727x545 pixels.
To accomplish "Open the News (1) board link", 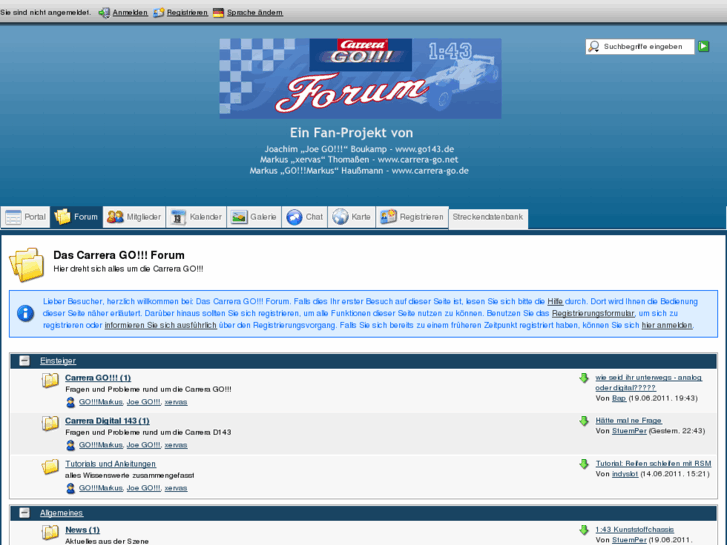I will pyautogui.click(x=83, y=530).
